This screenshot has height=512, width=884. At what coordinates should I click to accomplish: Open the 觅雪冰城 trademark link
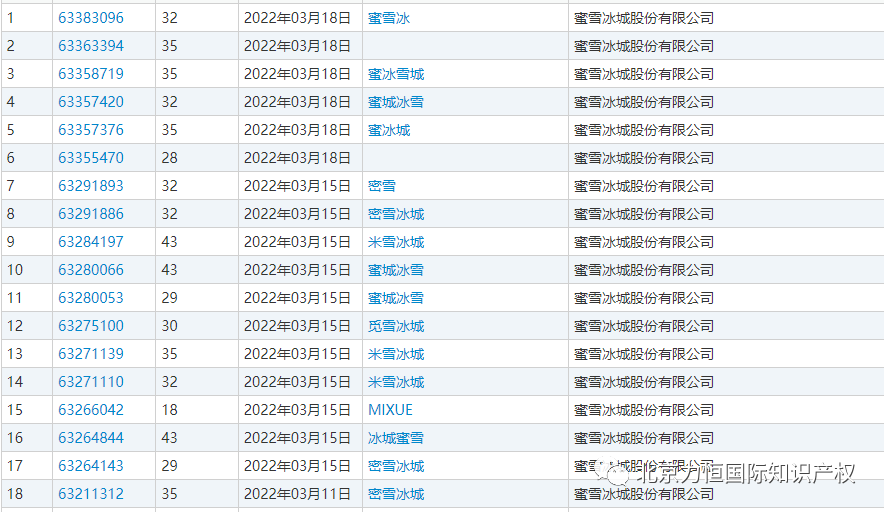pos(396,326)
